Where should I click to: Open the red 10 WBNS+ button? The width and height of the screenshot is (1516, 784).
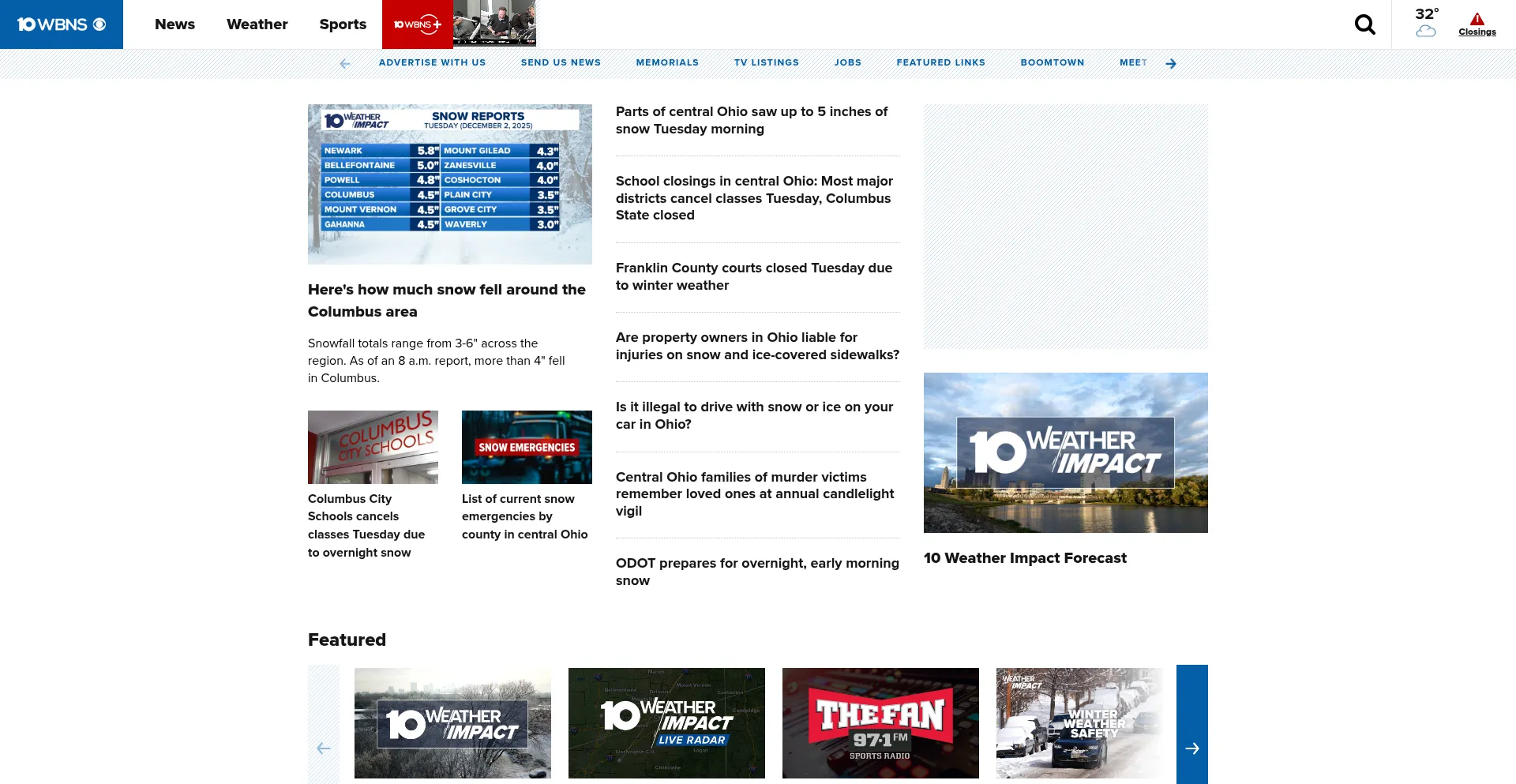point(417,24)
